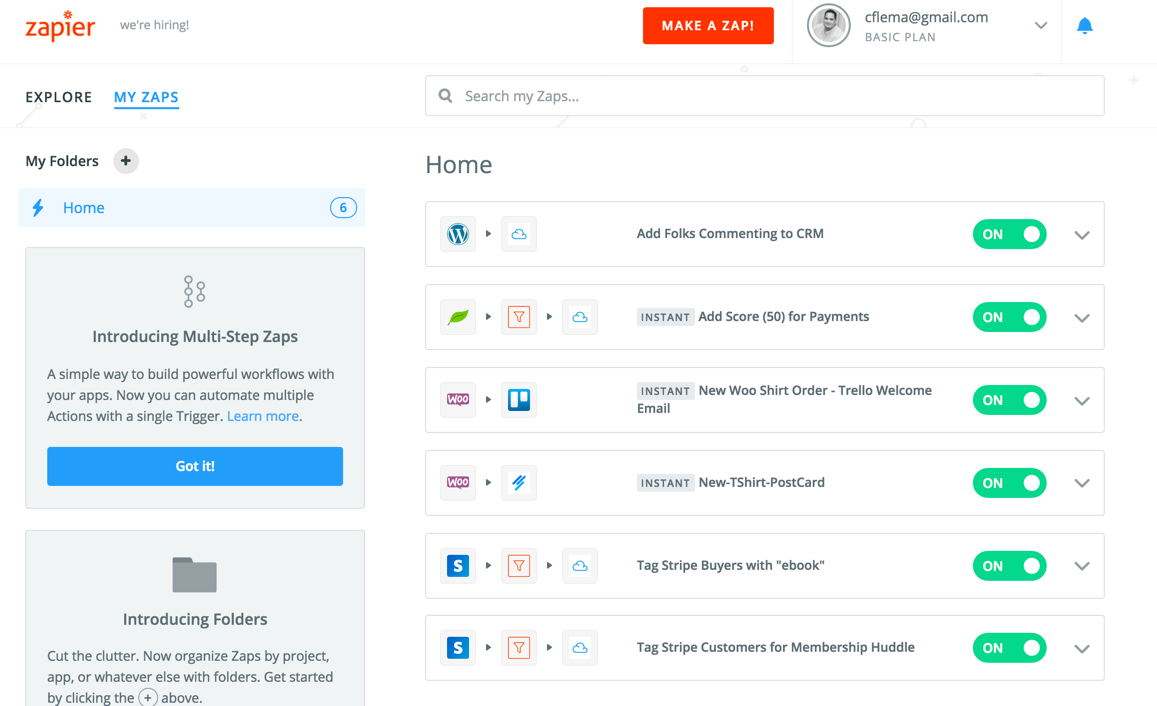Toggle off Tag Stripe Customers for Membership Huddle
This screenshot has width=1157, height=706.
1009,648
